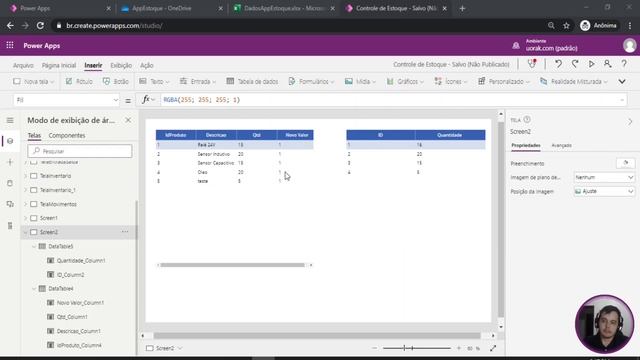The height and width of the screenshot is (360, 640).
Task: Select Quantidade_Column1 in tree
Action: 81,260
